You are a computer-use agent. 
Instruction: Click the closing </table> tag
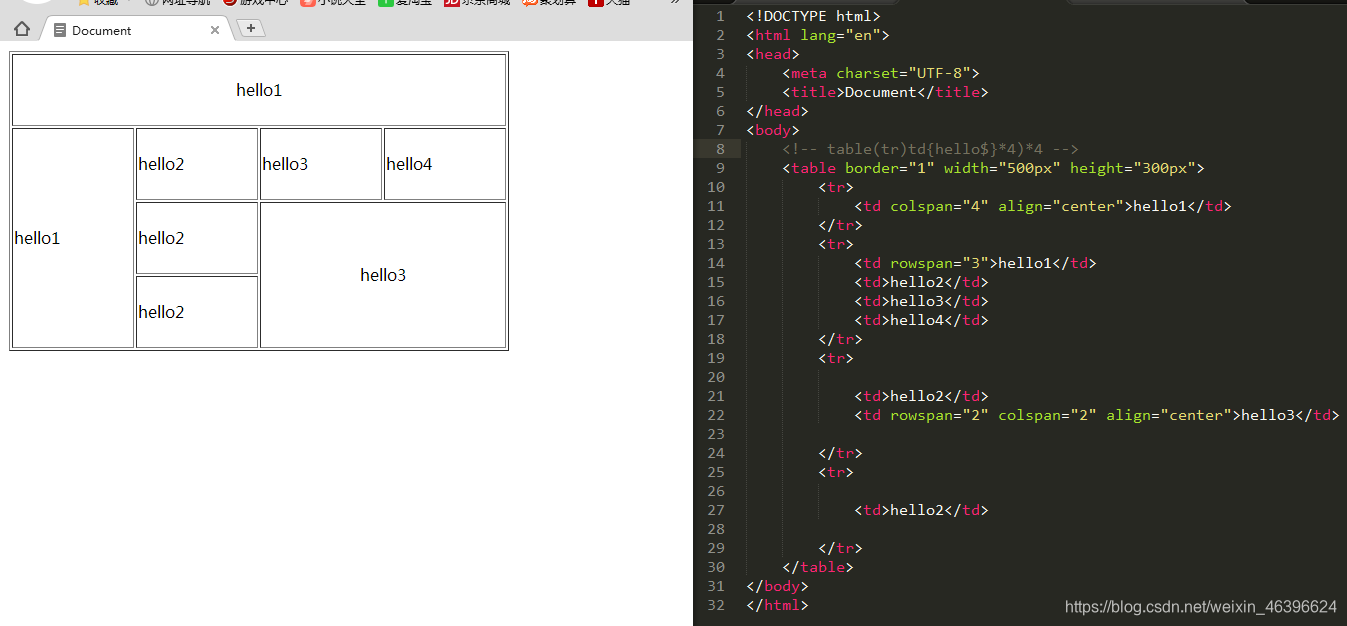pyautogui.click(x=817, y=567)
